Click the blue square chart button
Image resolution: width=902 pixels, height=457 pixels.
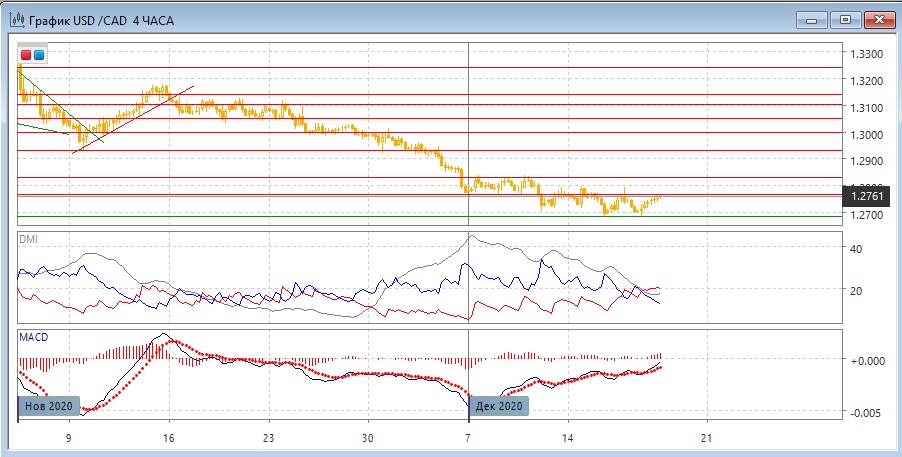39,54
